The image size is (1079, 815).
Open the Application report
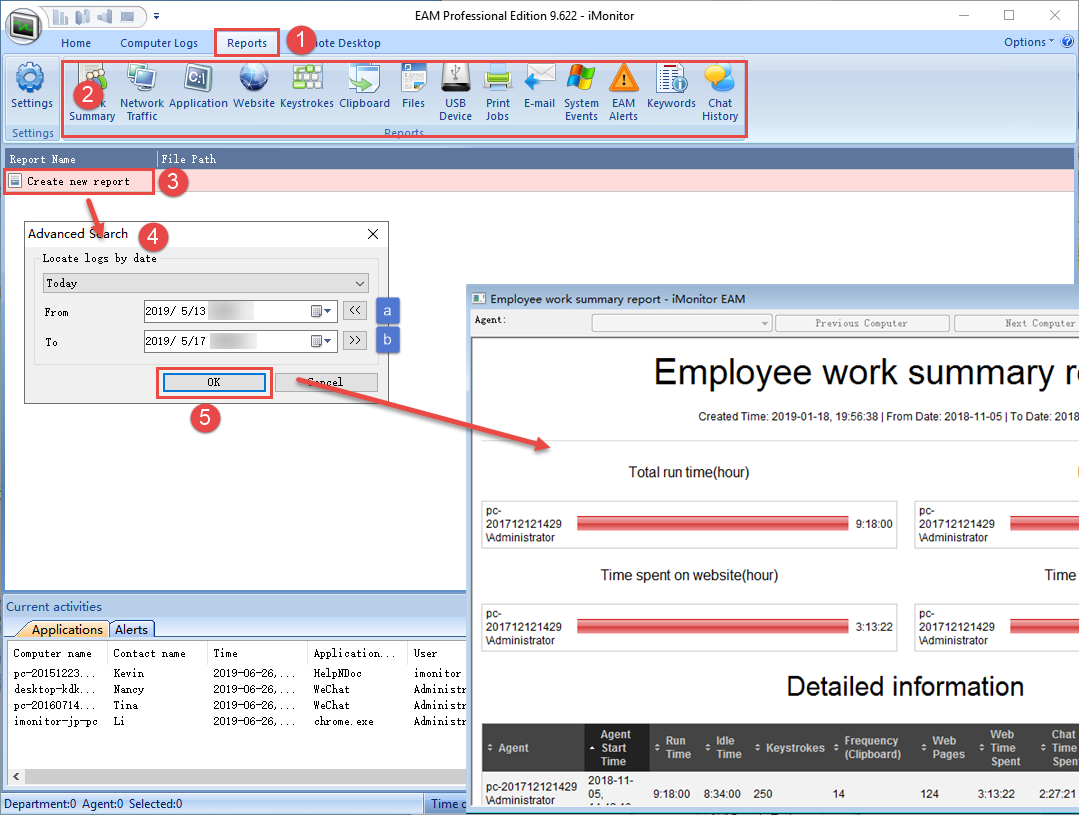click(x=198, y=87)
